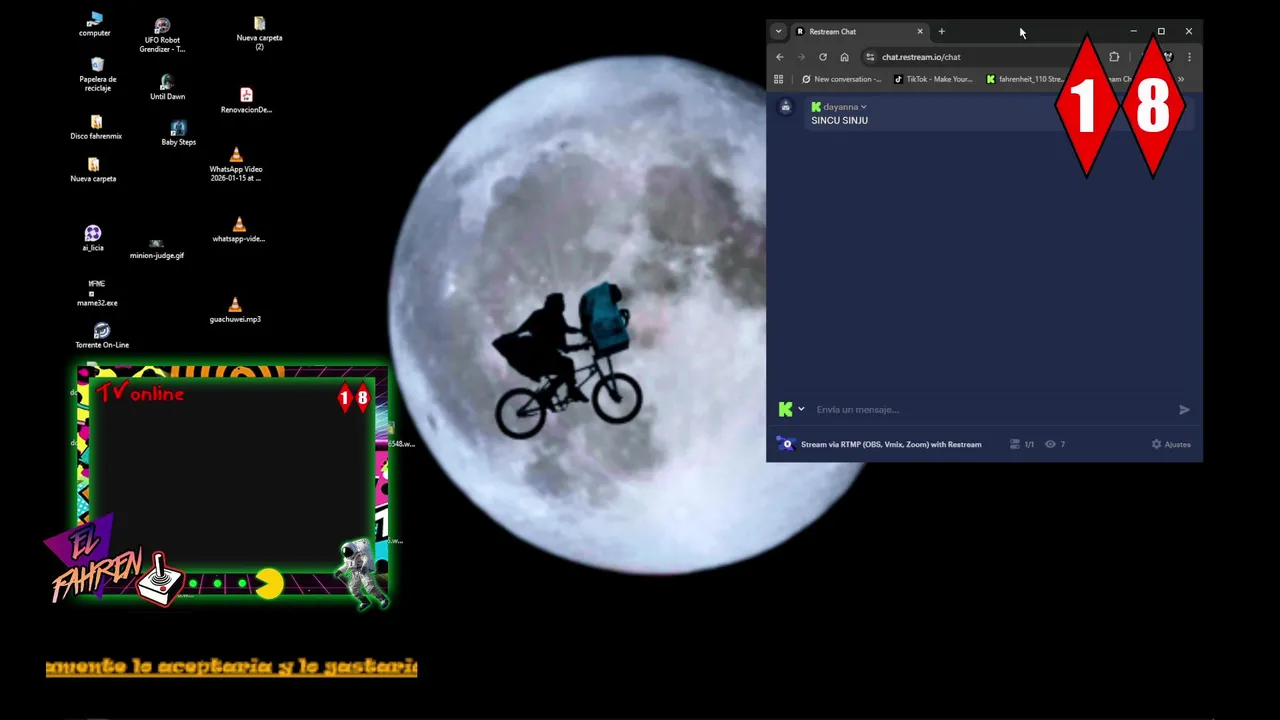Select the Disco fahrenmix folder icon
Viewport: 1280px width, 720px height.
[96, 128]
